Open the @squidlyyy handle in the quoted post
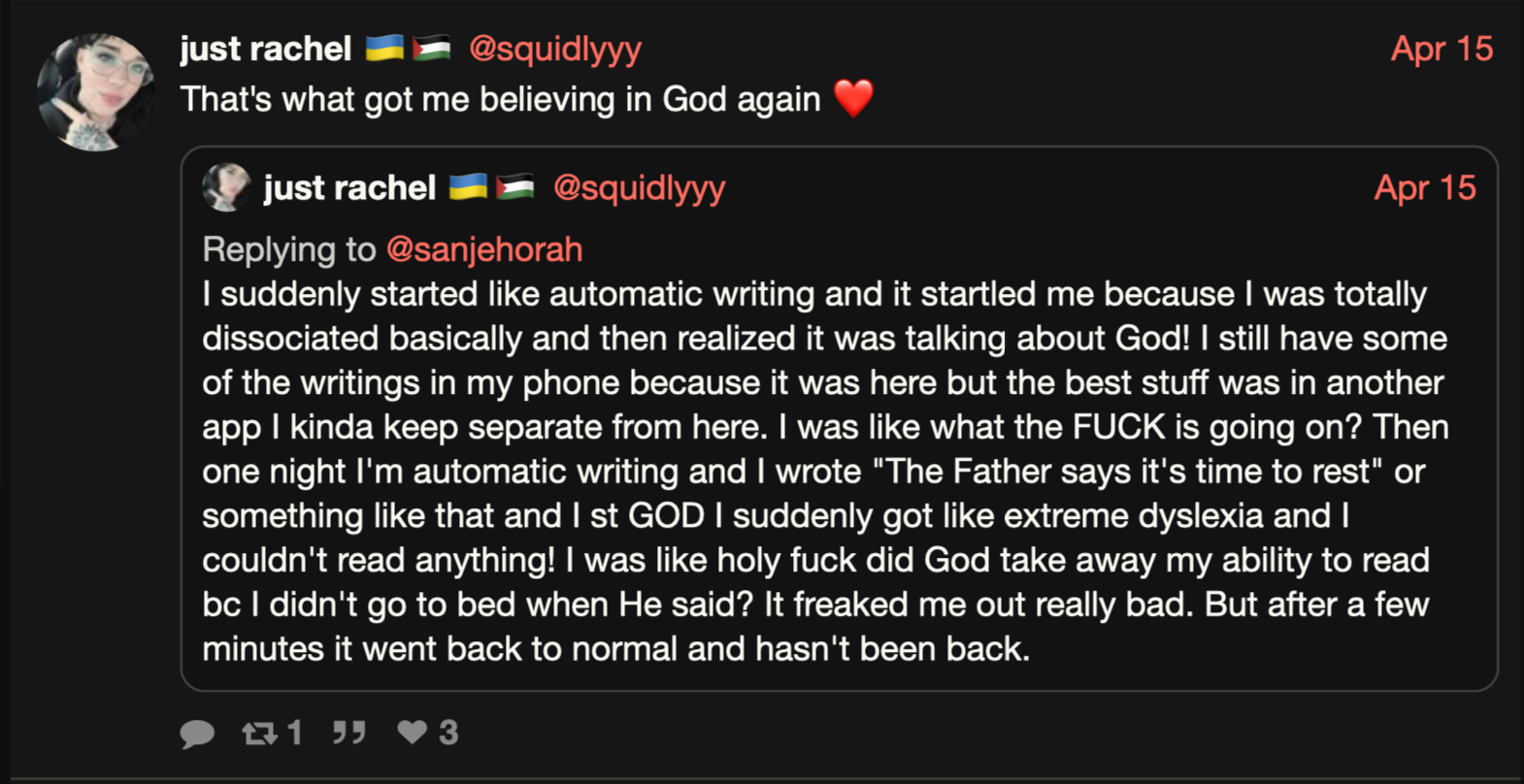The height and width of the screenshot is (784, 1524). (x=639, y=187)
